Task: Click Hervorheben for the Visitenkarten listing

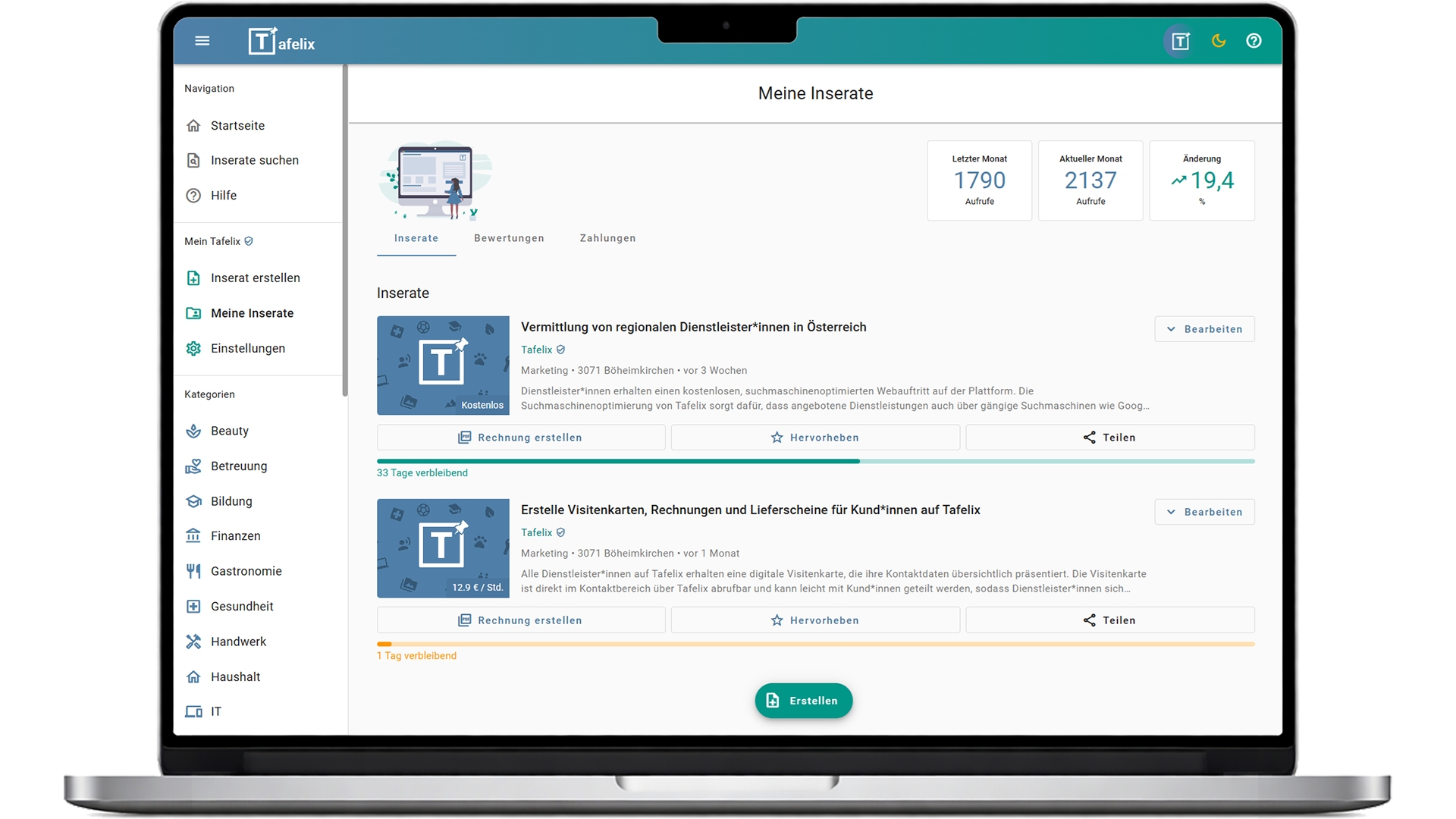Action: pos(815,620)
